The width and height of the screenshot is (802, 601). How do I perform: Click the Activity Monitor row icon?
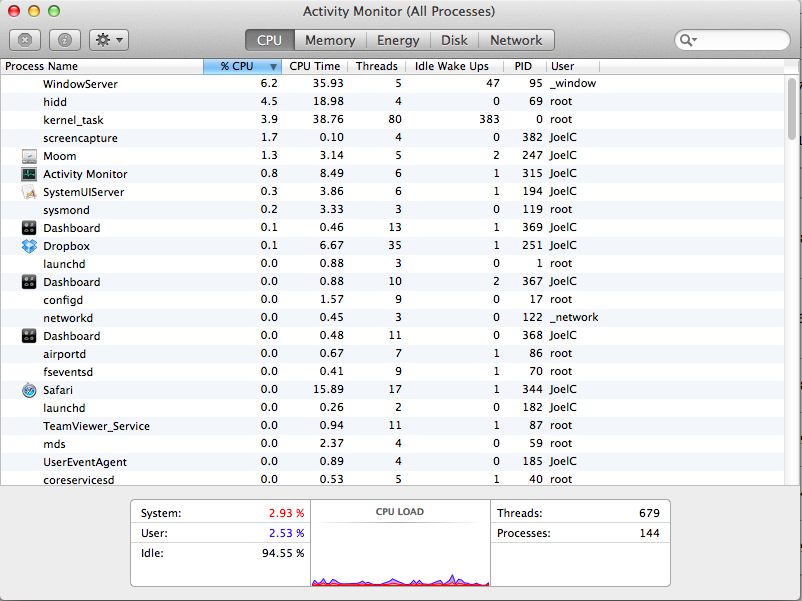click(x=29, y=174)
